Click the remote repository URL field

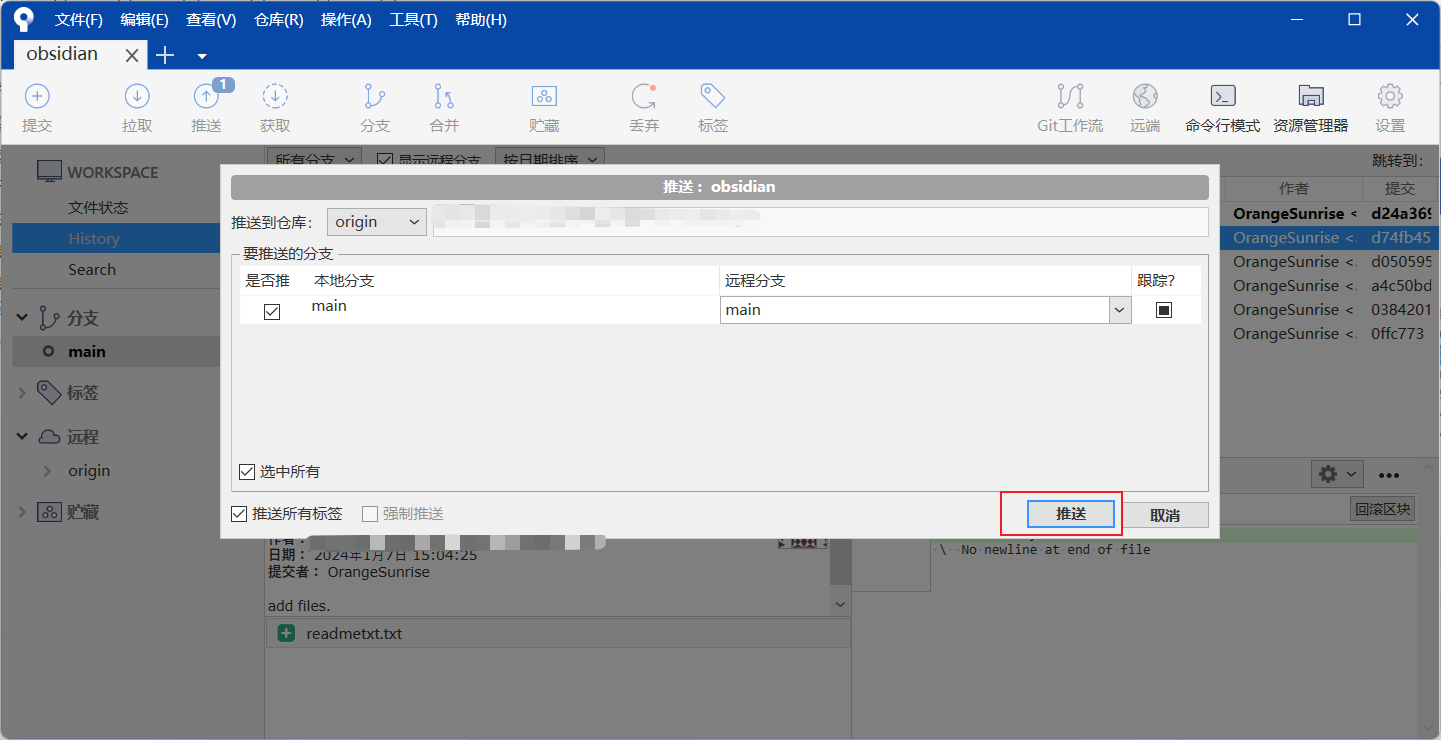(x=820, y=222)
